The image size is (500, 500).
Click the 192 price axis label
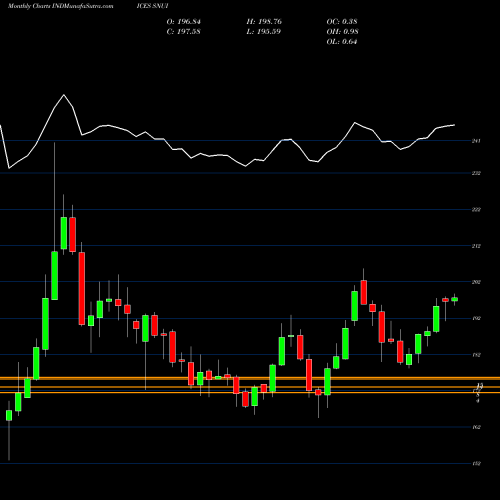click(476, 318)
